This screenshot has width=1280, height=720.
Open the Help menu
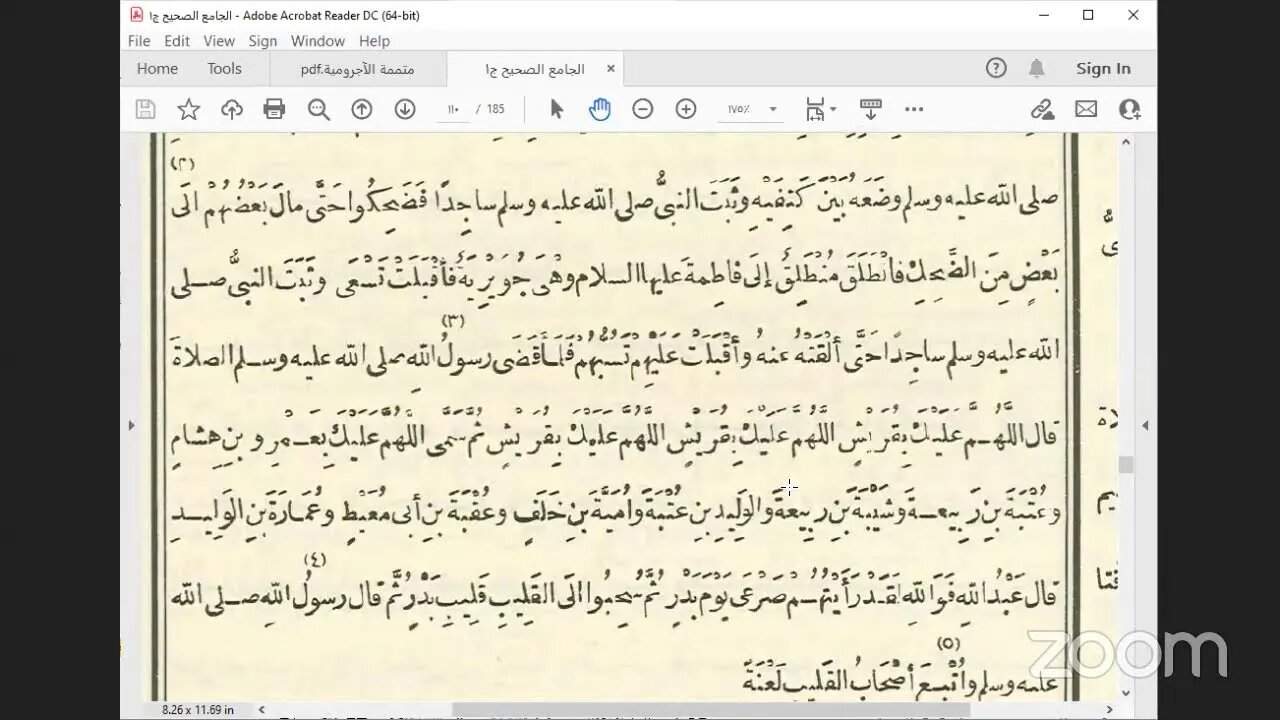tap(374, 41)
